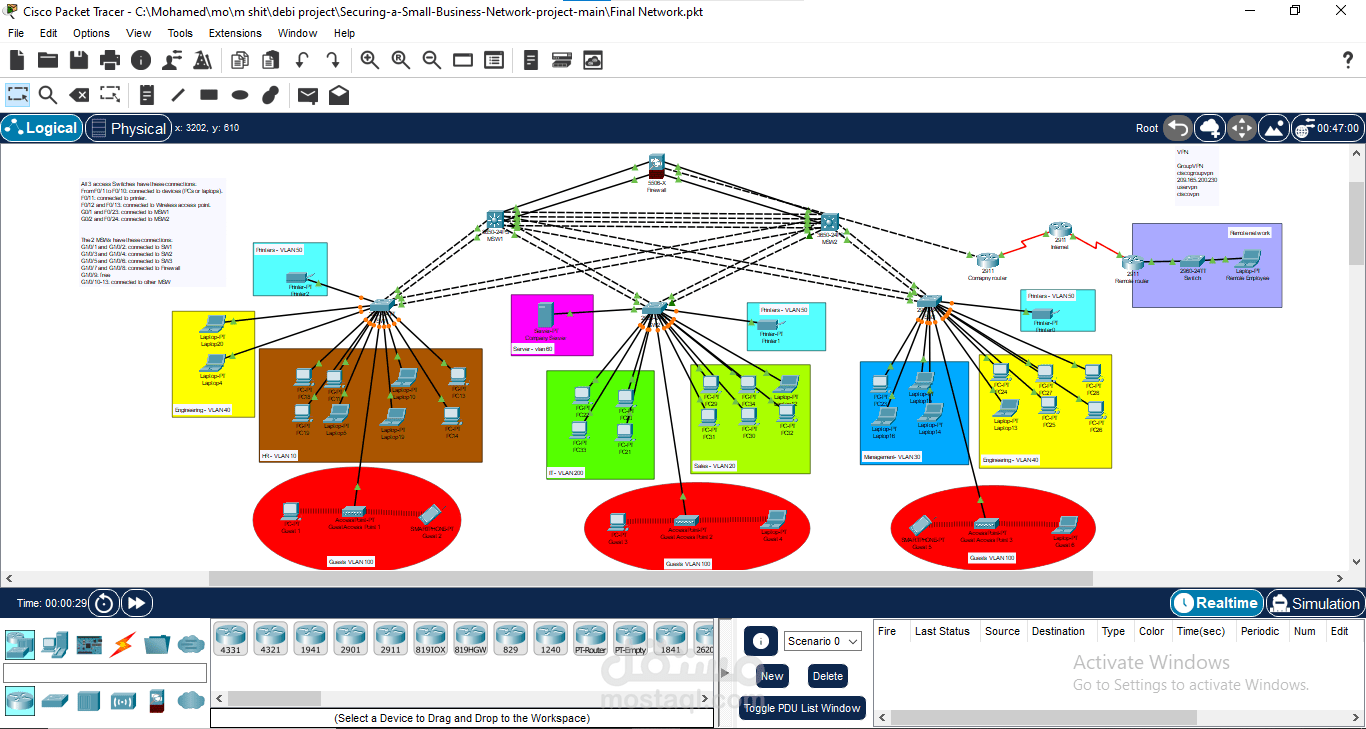
Task: Click the Select marquee tool
Action: [x=18, y=95]
